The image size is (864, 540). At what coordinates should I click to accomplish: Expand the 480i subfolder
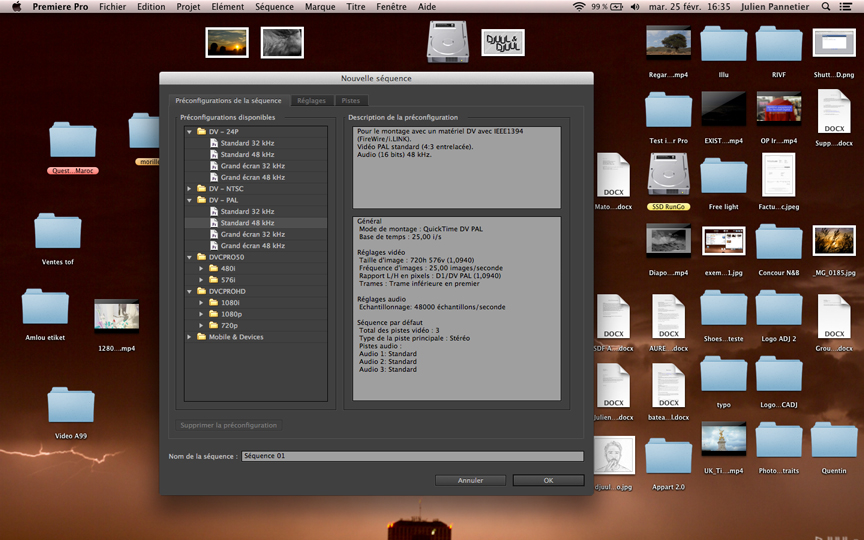[201, 268]
